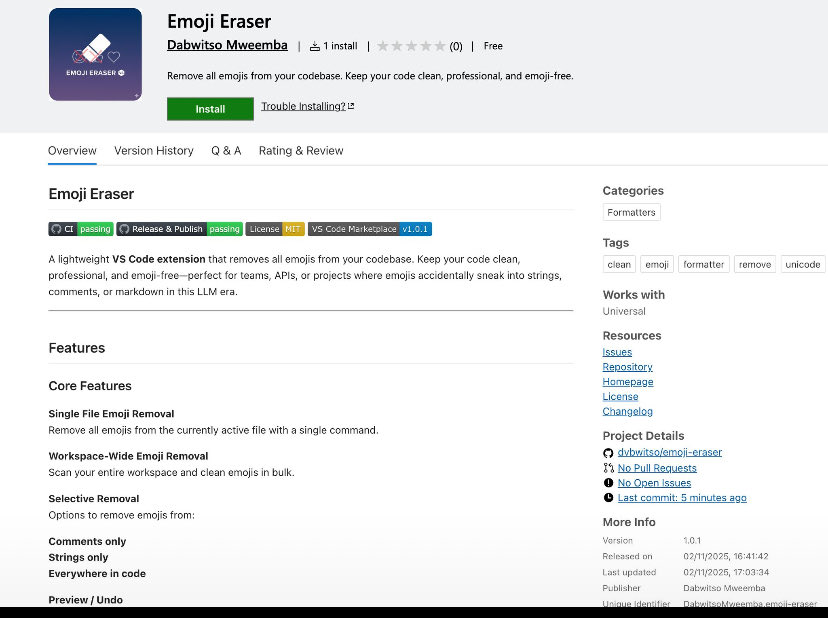The height and width of the screenshot is (618, 828).
Task: Click the issues exclamation icon before No Open Issues
Action: click(609, 482)
